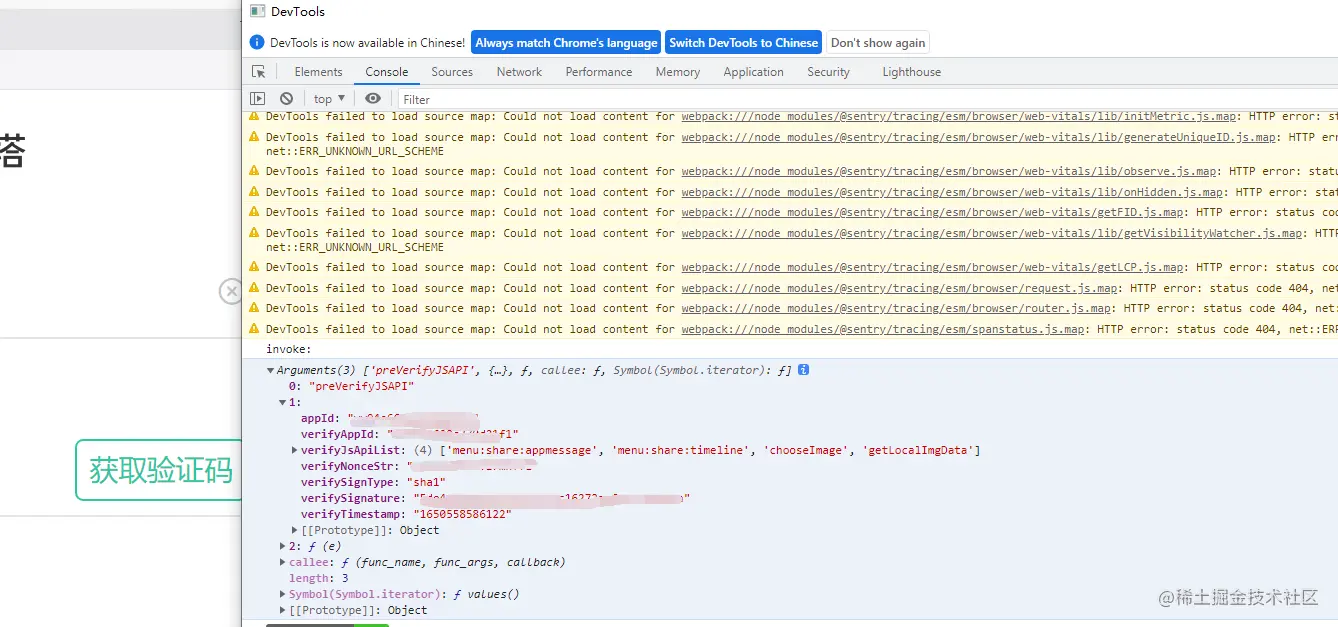The height and width of the screenshot is (627, 1338).
Task: Switch to the Elements tab
Action: (x=318, y=72)
